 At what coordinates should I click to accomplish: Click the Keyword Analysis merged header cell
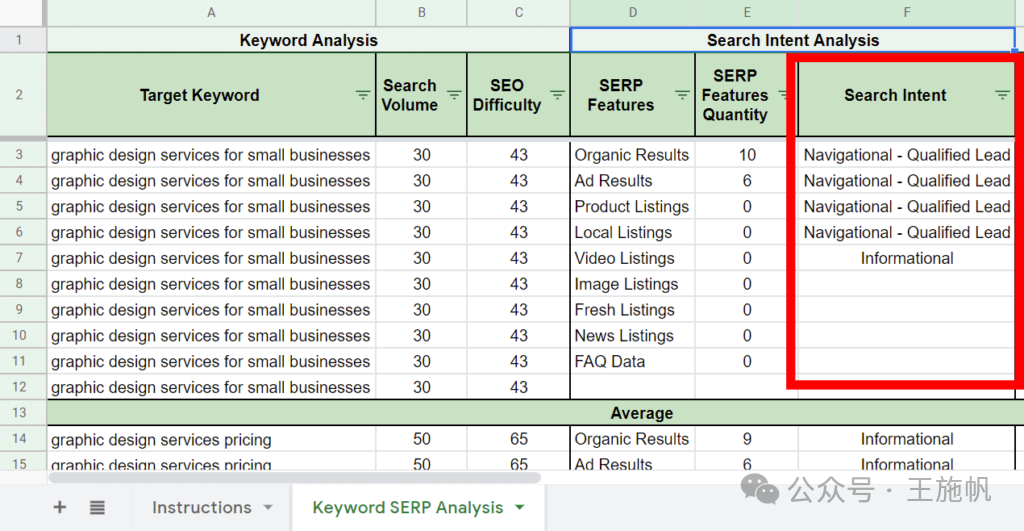[308, 40]
